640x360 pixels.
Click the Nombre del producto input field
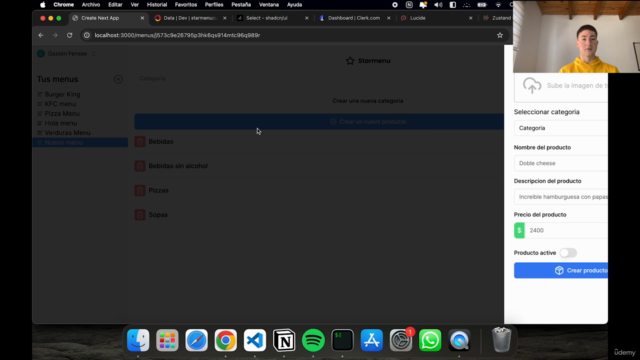pyautogui.click(x=561, y=163)
